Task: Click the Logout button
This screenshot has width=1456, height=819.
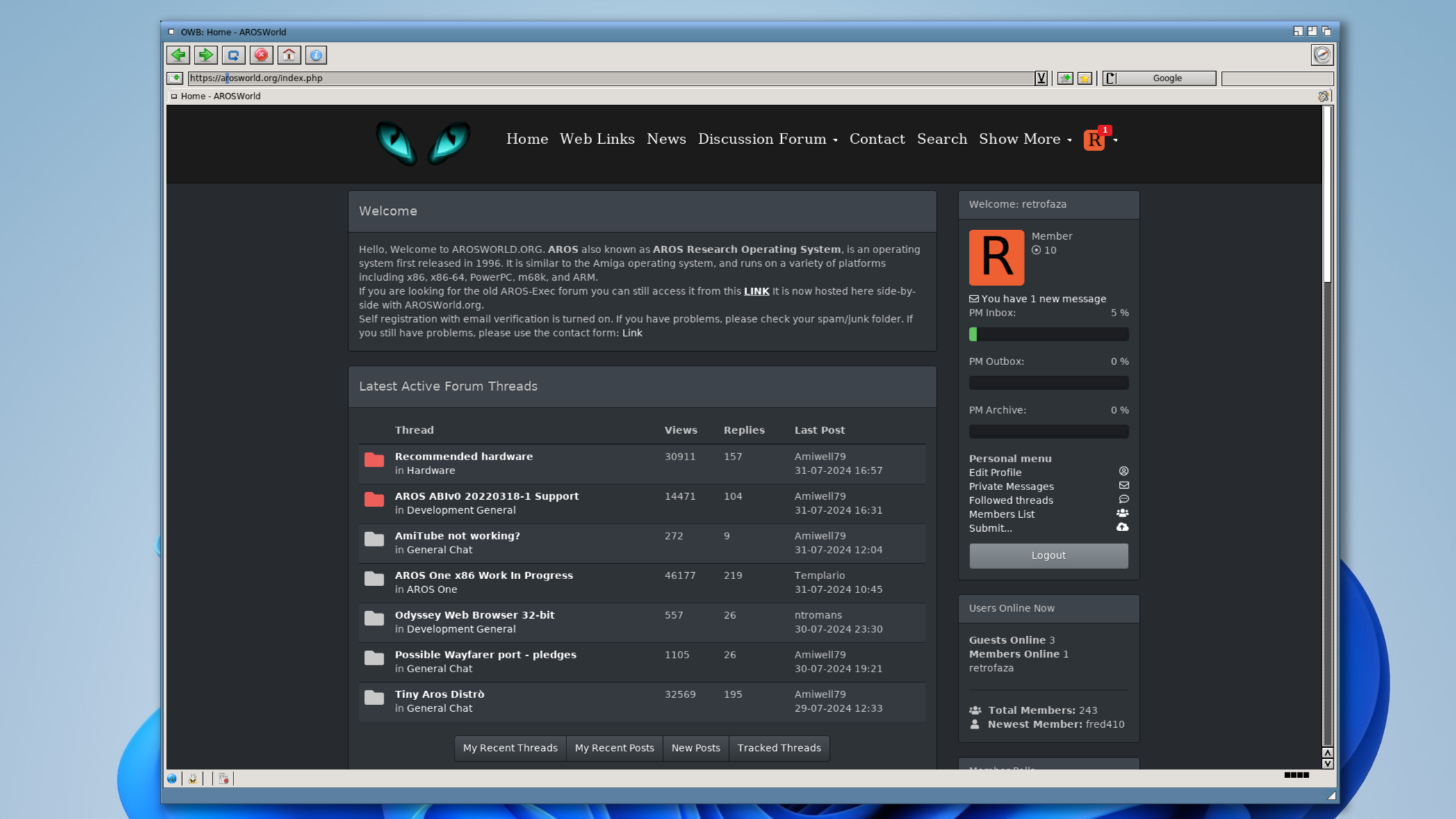Action: coord(1048,556)
